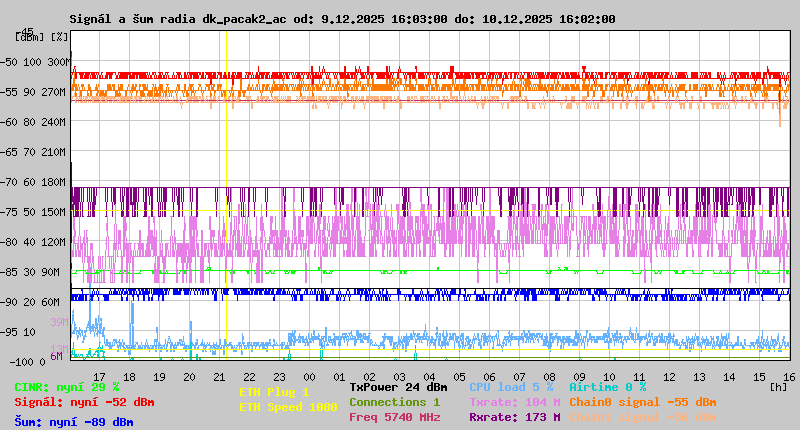
Task: Click the ETH Speed 1000 legend label
Action: [288, 407]
